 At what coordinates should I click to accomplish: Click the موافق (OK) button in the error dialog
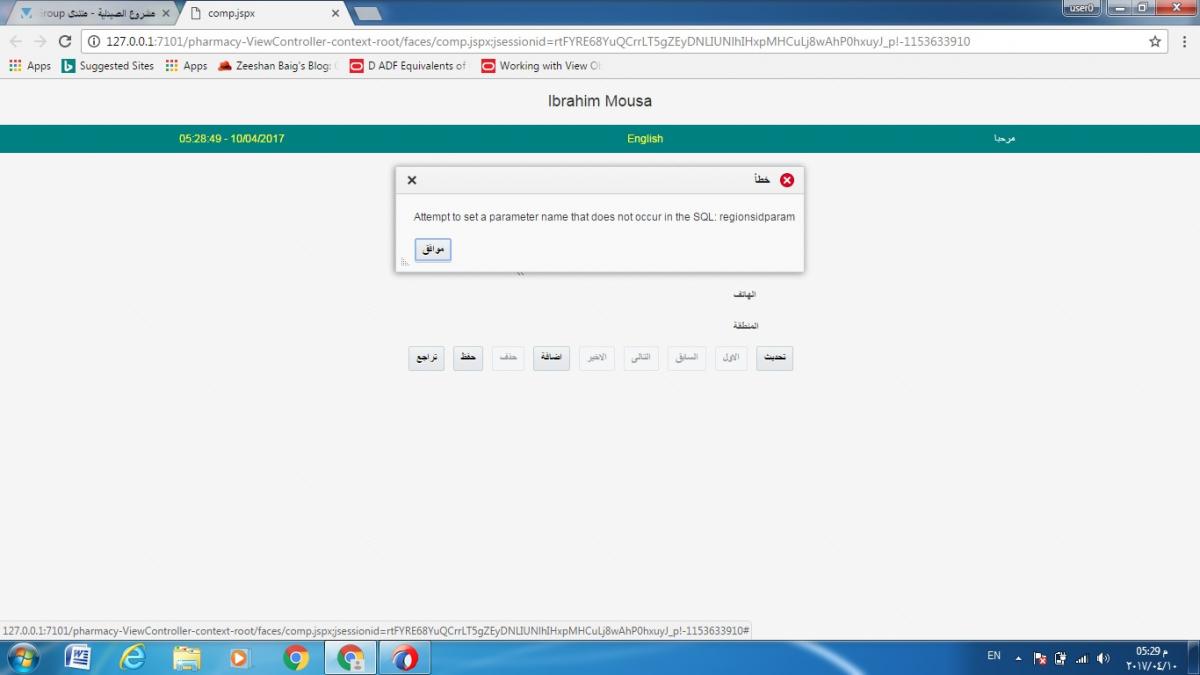(x=433, y=250)
